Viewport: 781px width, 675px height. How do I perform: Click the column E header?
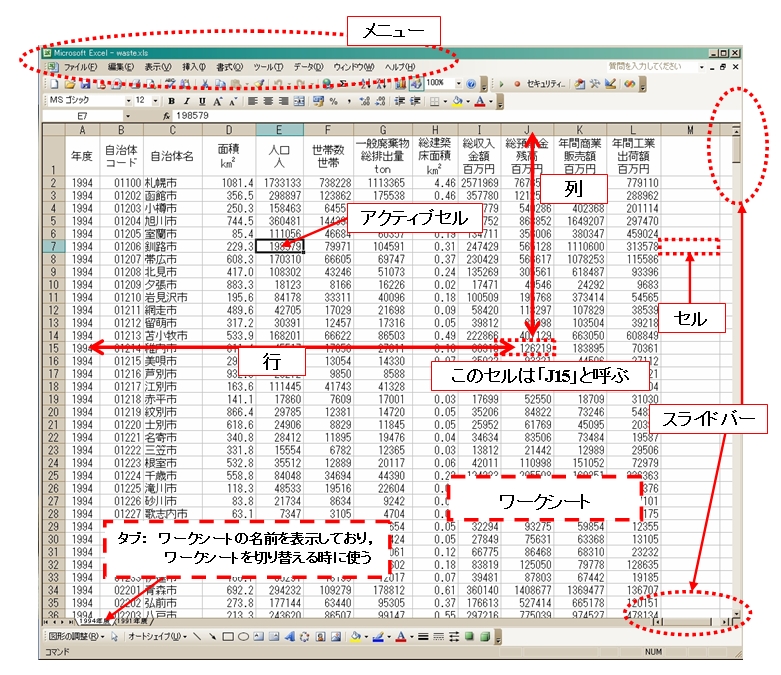tap(279, 130)
